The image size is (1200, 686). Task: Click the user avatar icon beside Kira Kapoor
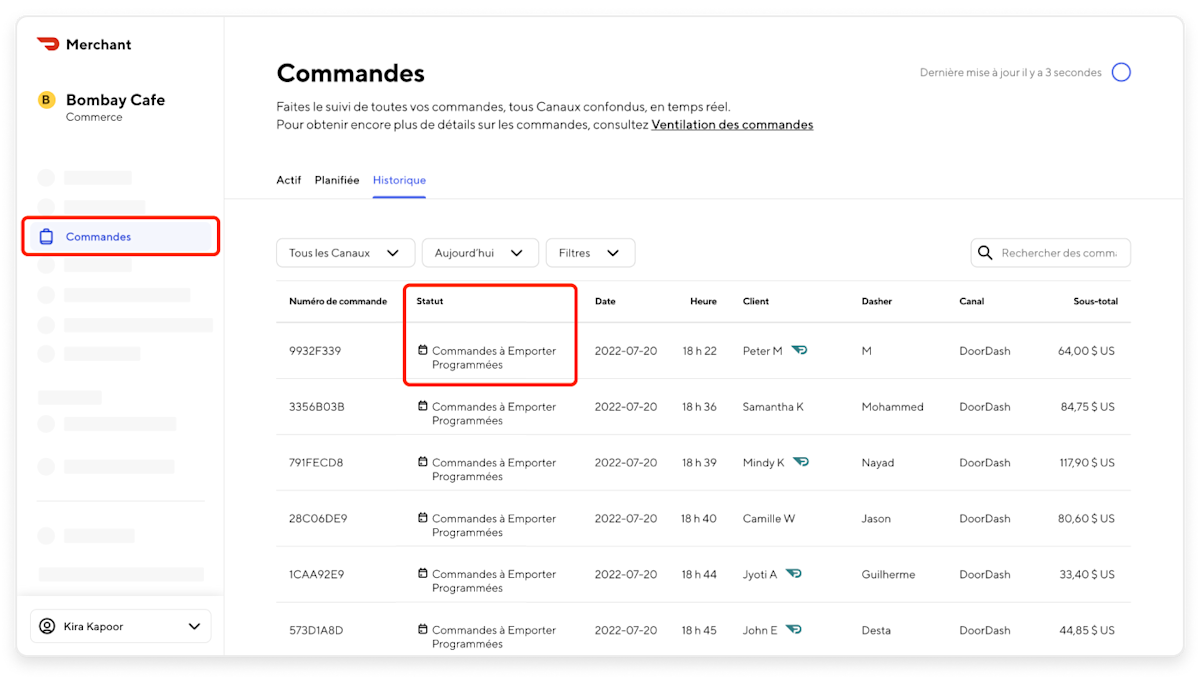click(x=47, y=626)
